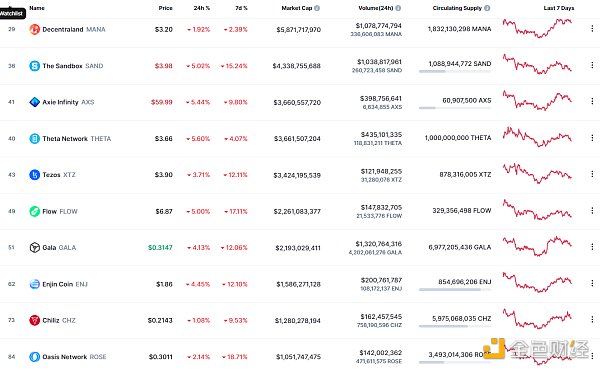This screenshot has height=370, width=600.
Task: Open the three-dot menu for Enjin Coin
Action: pyautogui.click(x=592, y=283)
